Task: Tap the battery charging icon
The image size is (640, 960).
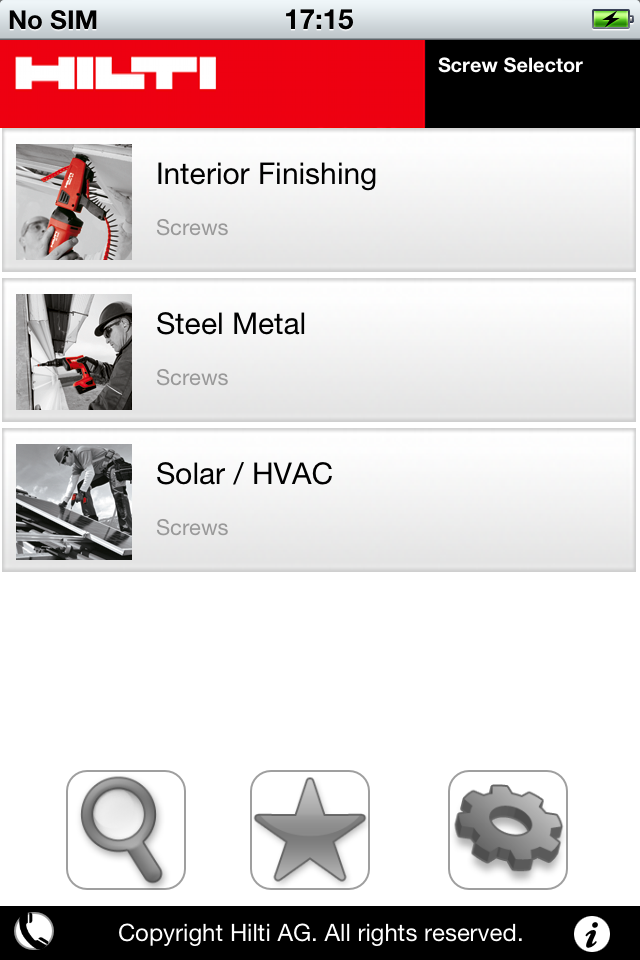Action: tap(612, 19)
